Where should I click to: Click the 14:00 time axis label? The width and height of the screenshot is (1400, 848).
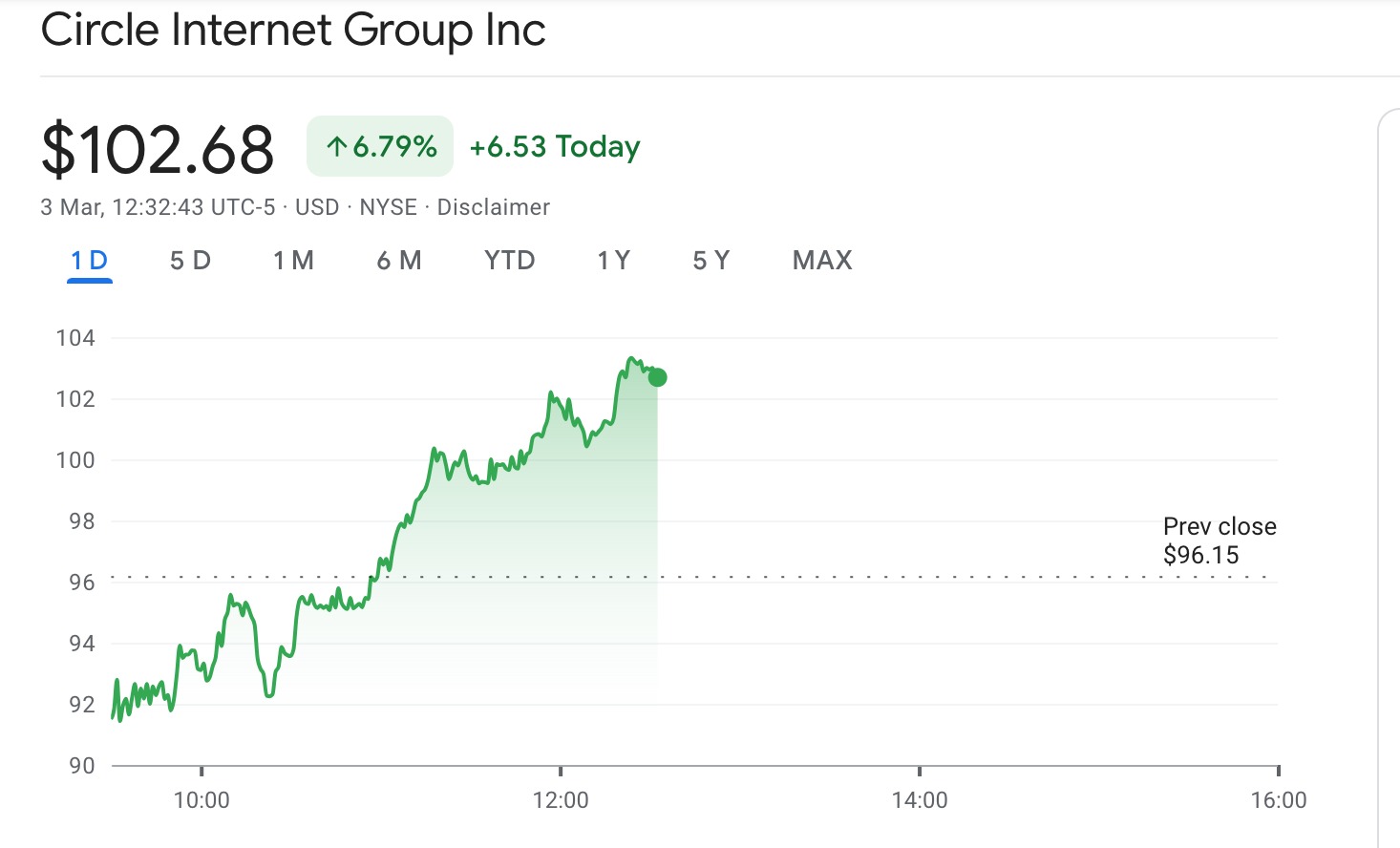tap(920, 800)
